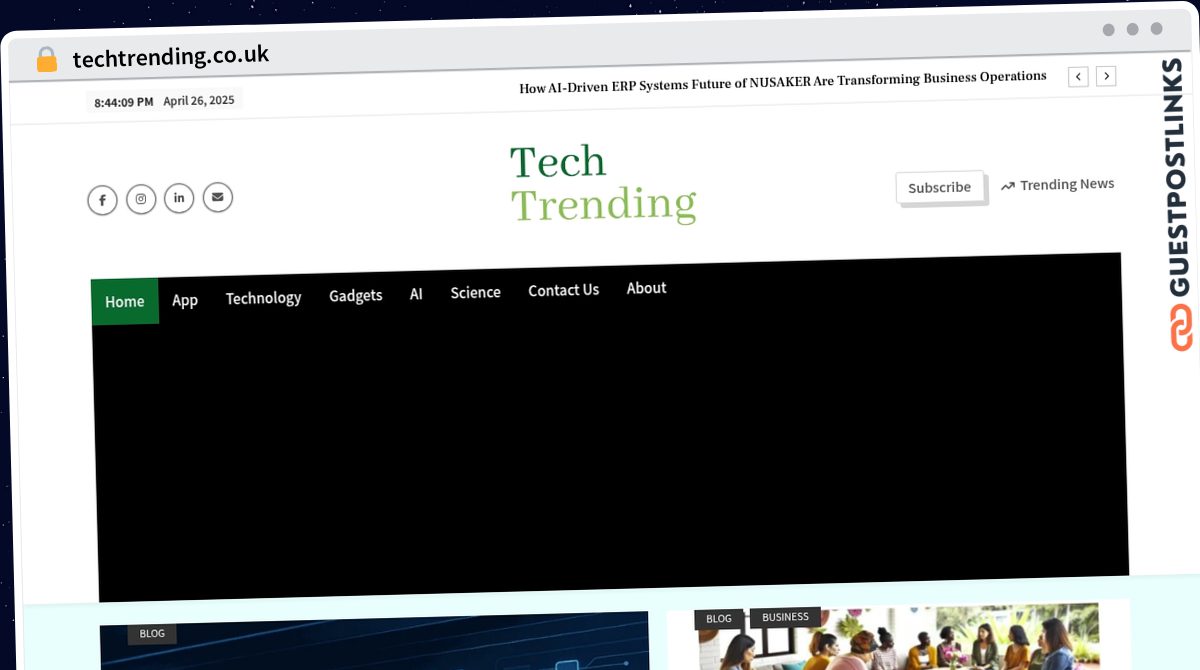Click the Subscribe button
Image resolution: width=1200 pixels, height=670 pixels.
click(939, 187)
